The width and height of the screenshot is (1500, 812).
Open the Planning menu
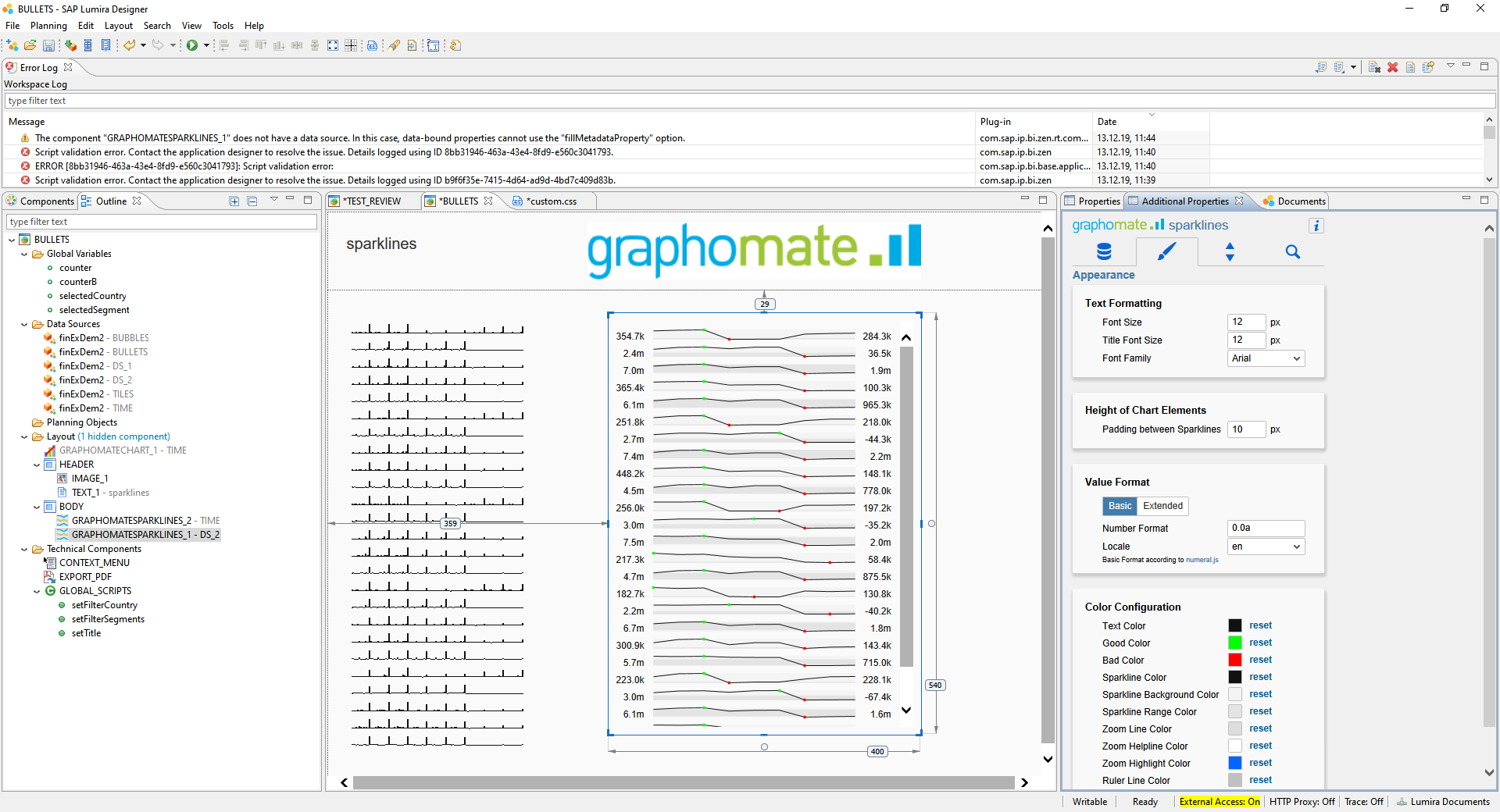[48, 26]
